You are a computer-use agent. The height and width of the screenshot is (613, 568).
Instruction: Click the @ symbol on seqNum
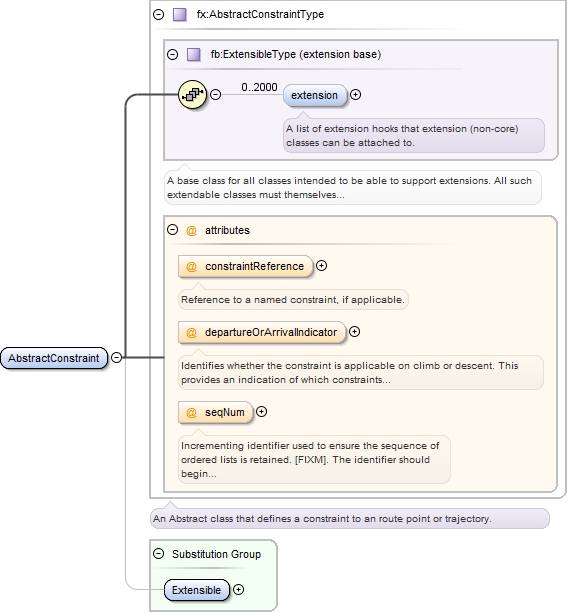click(191, 412)
